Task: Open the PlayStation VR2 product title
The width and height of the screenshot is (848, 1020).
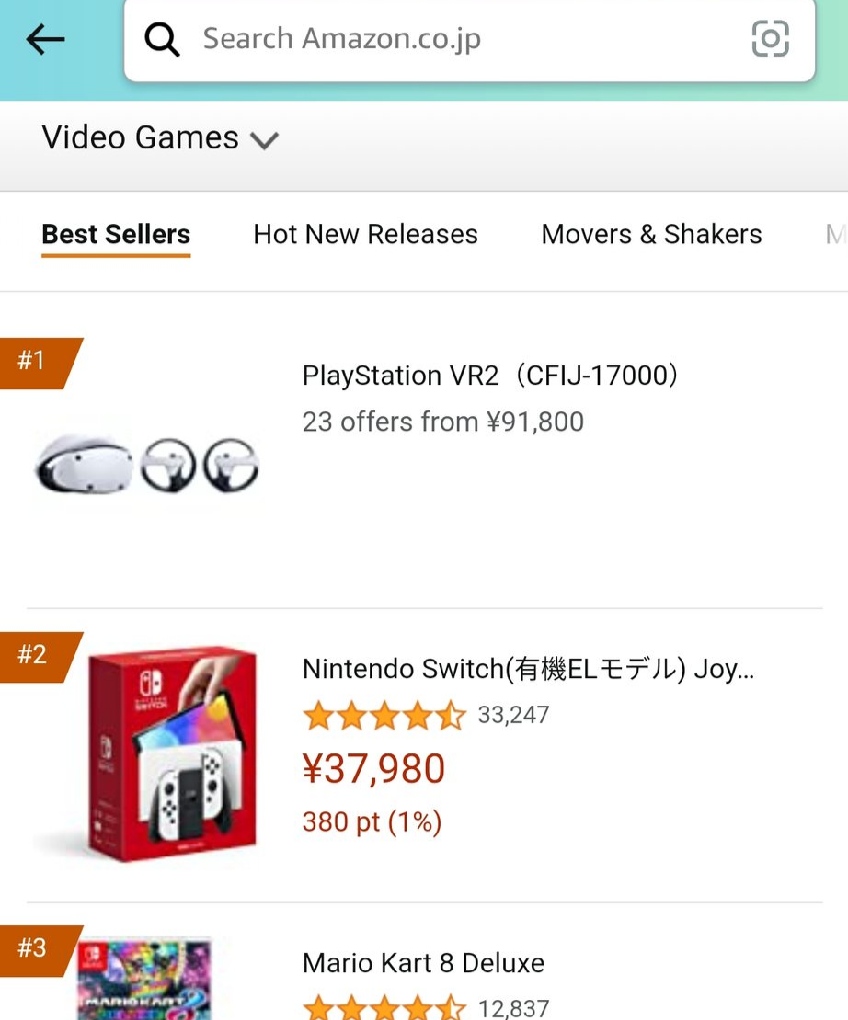Action: coord(491,376)
